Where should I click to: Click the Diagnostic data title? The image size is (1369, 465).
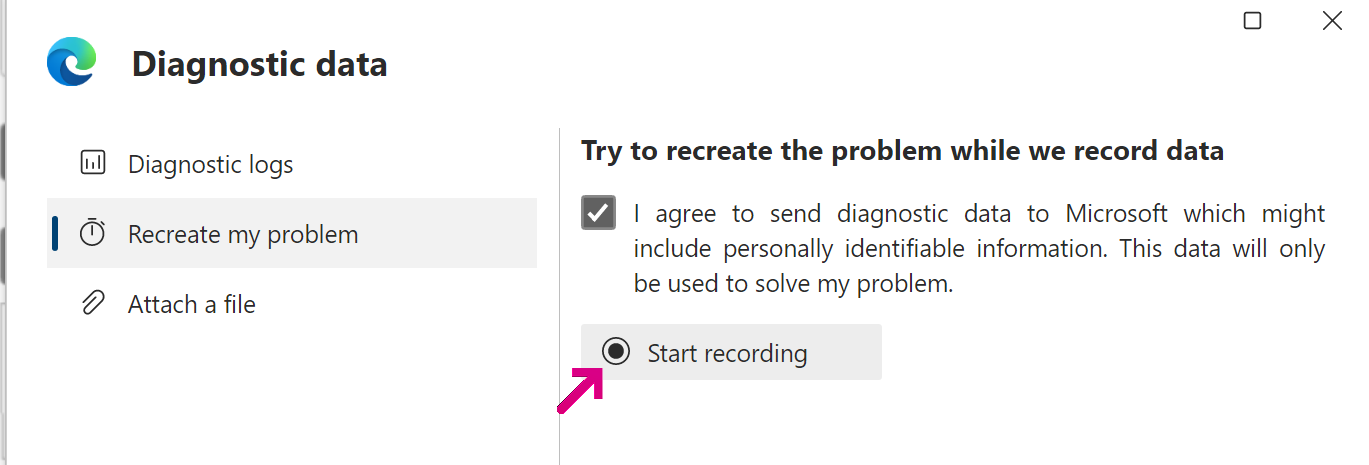click(259, 64)
